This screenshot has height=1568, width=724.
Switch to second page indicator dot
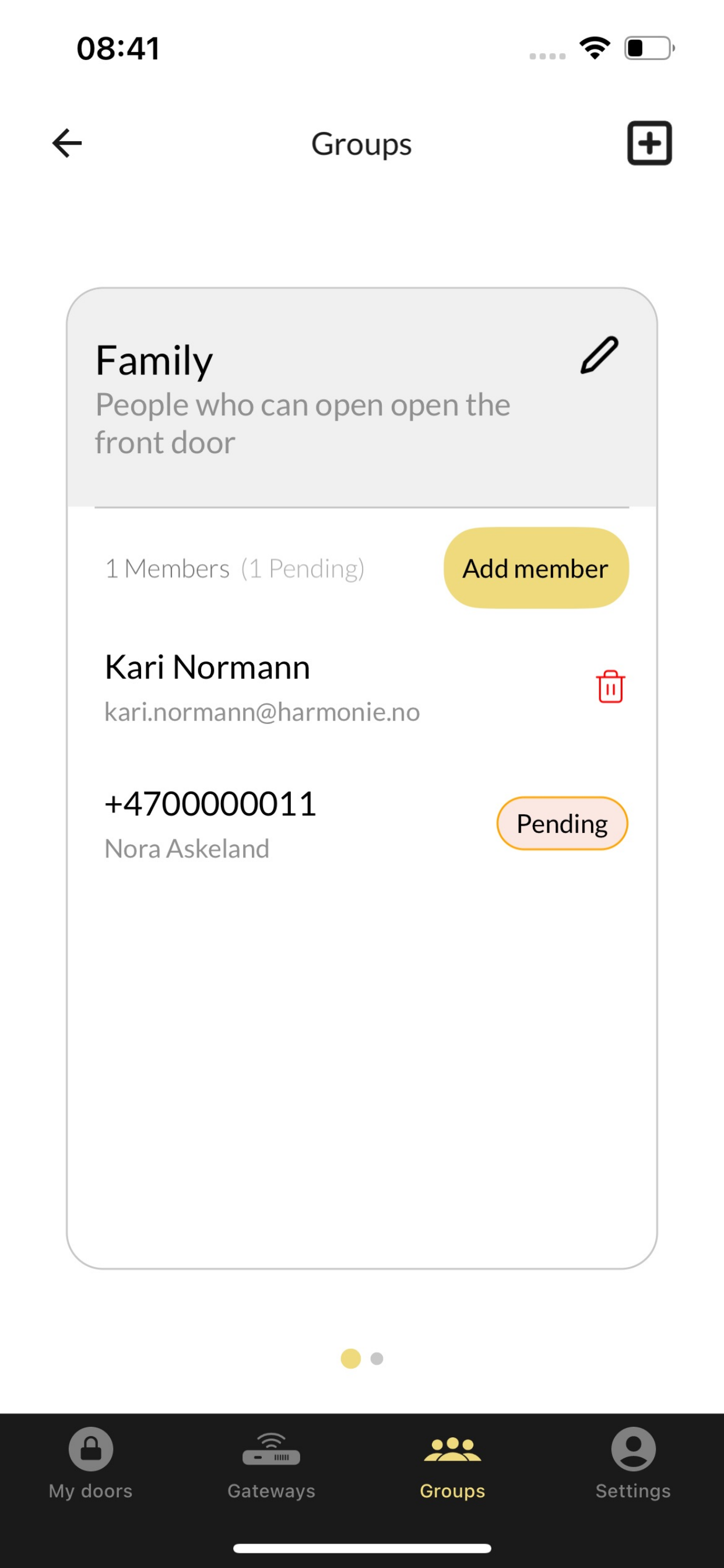(377, 1358)
